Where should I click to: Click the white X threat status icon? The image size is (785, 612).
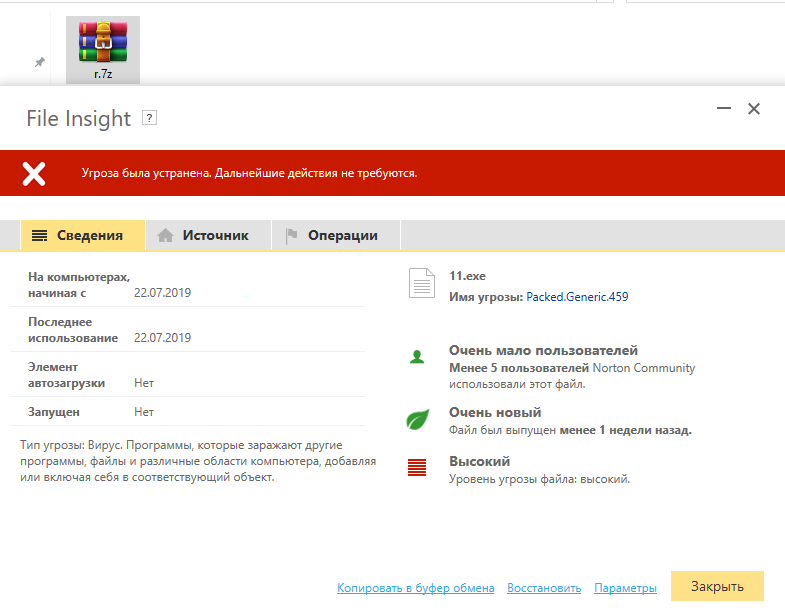coord(34,173)
